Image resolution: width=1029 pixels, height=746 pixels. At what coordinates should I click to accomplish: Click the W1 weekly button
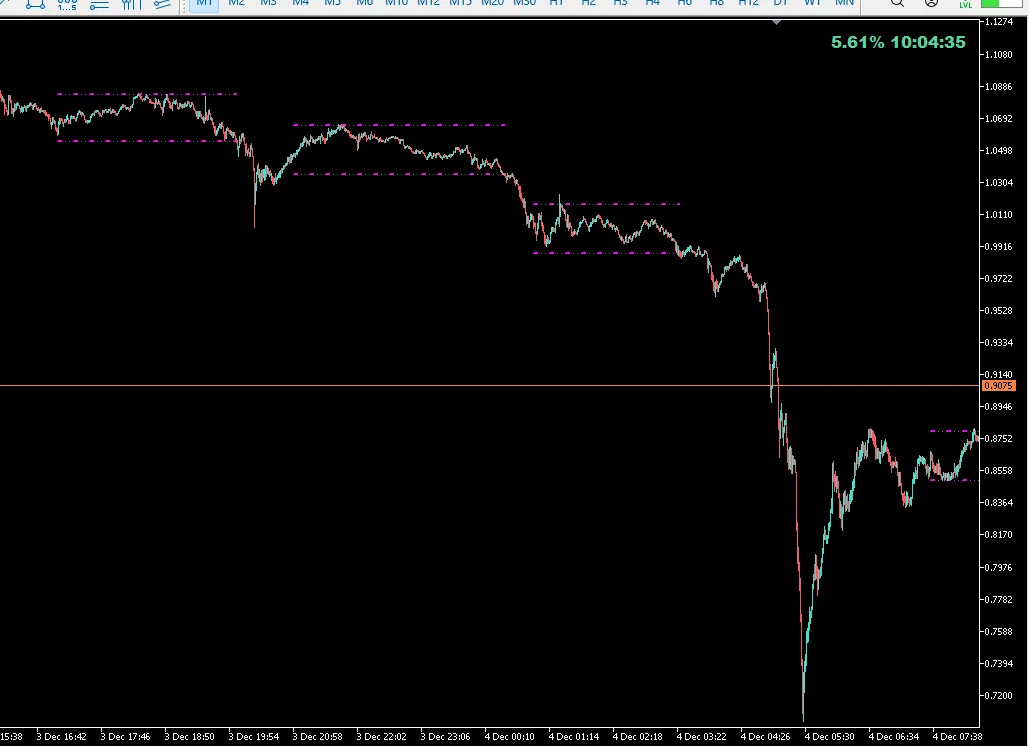(813, 4)
